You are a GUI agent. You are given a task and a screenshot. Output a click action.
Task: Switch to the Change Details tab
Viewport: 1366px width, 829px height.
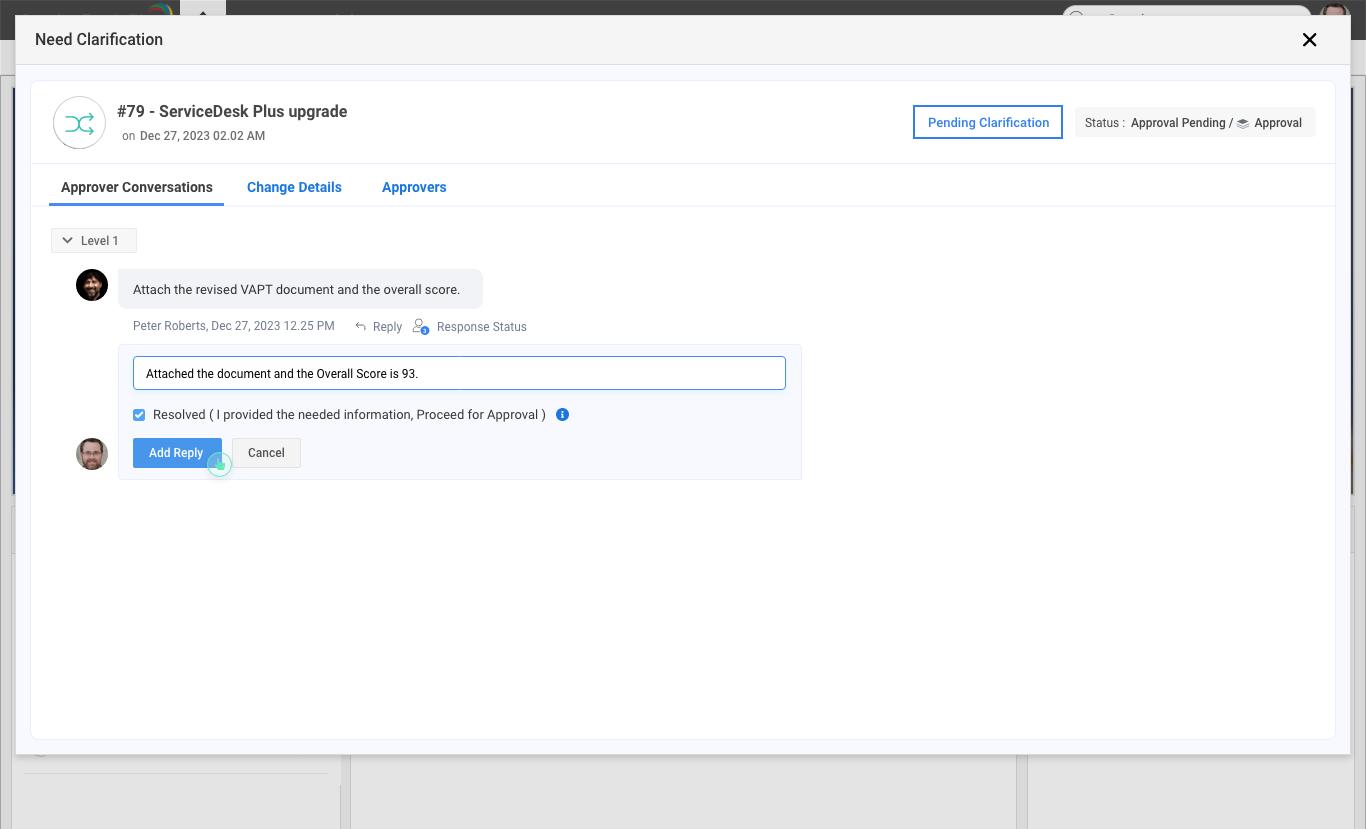point(294,187)
